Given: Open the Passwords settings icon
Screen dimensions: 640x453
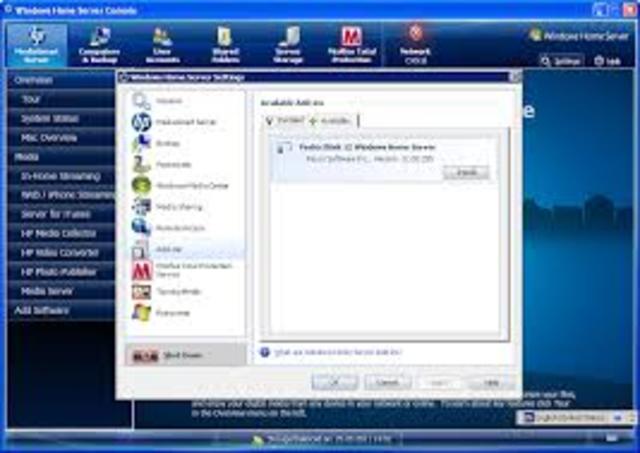Looking at the screenshot, I should coord(141,164).
